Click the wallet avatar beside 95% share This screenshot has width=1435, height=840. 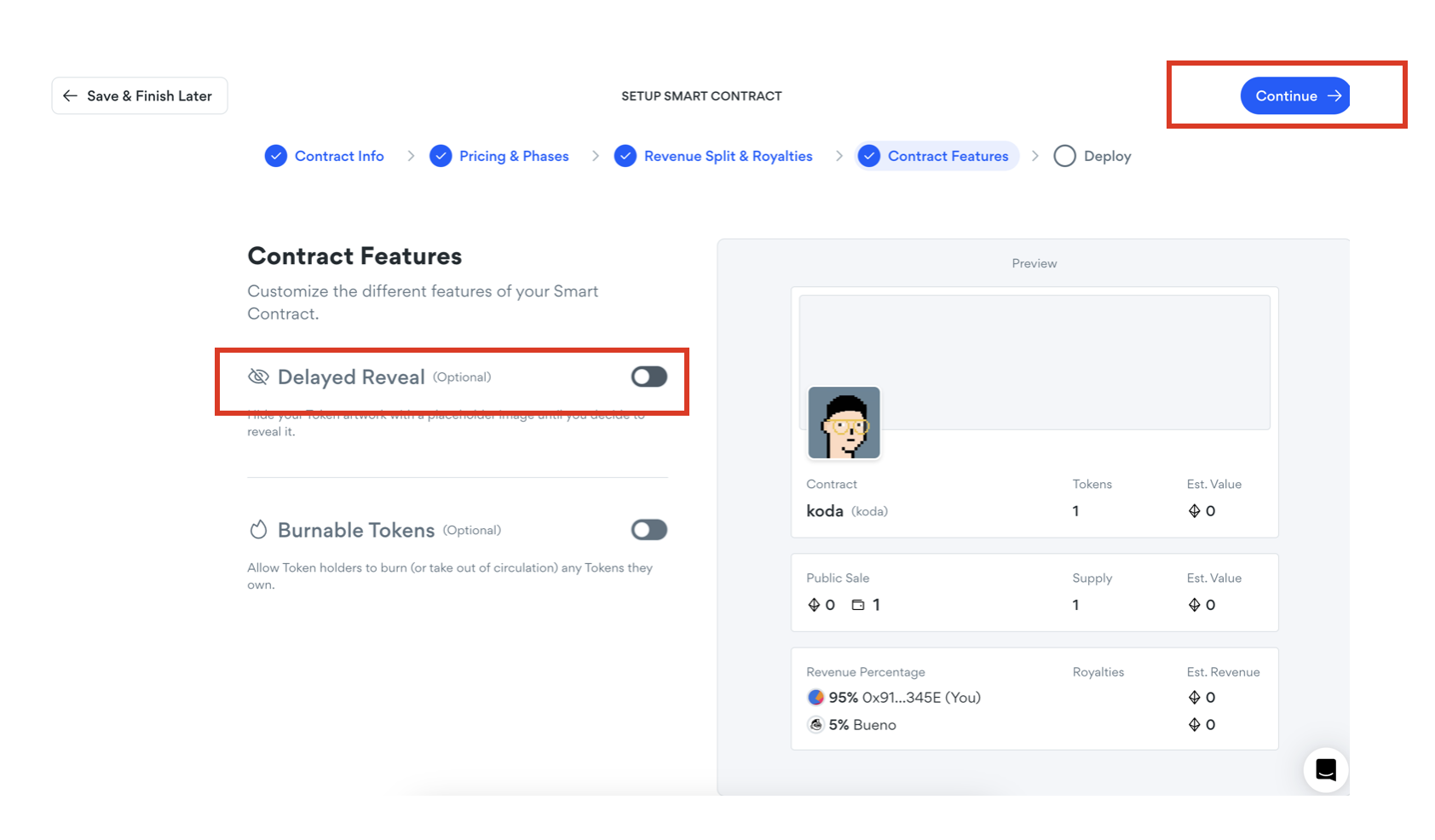coord(815,697)
